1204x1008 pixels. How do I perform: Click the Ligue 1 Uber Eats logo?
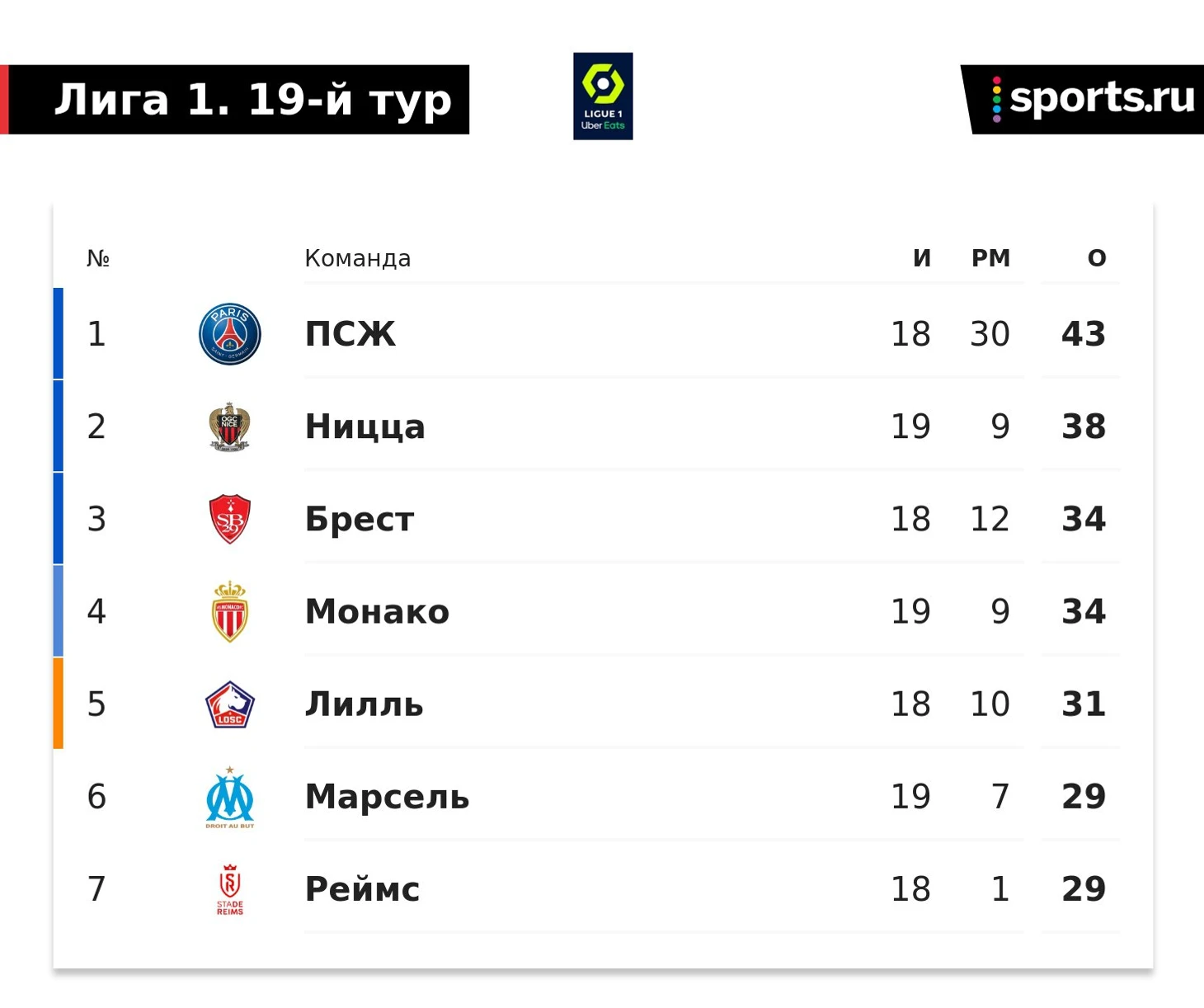pos(603,97)
